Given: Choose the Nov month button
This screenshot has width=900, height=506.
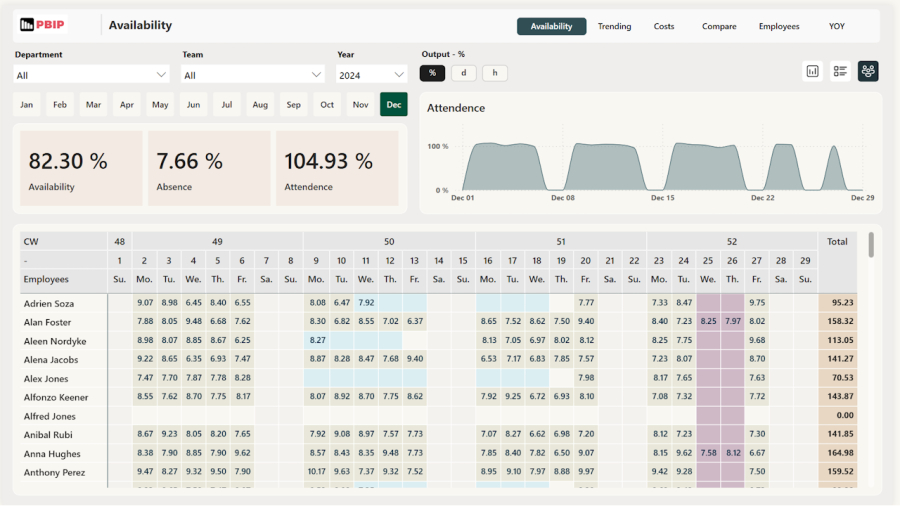Looking at the screenshot, I should pyautogui.click(x=360, y=105).
